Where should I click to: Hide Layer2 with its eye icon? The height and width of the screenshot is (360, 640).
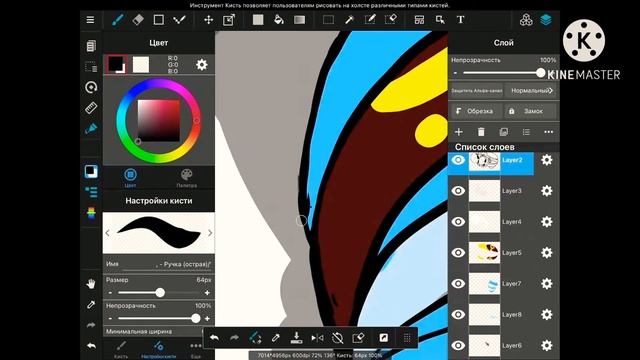[x=458, y=160]
